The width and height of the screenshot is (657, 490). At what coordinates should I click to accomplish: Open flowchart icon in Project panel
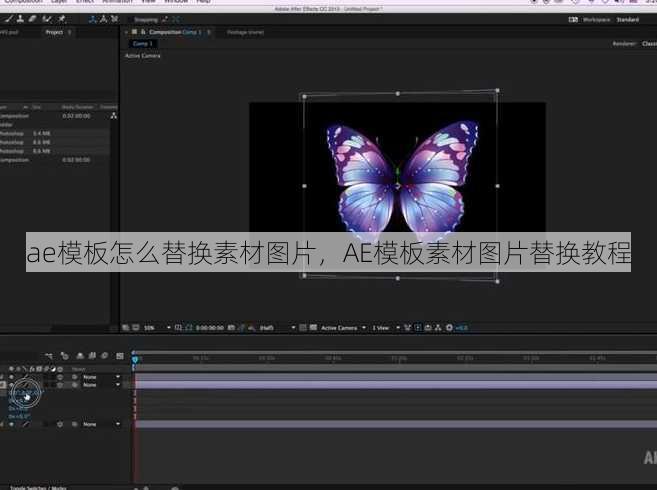click(114, 116)
